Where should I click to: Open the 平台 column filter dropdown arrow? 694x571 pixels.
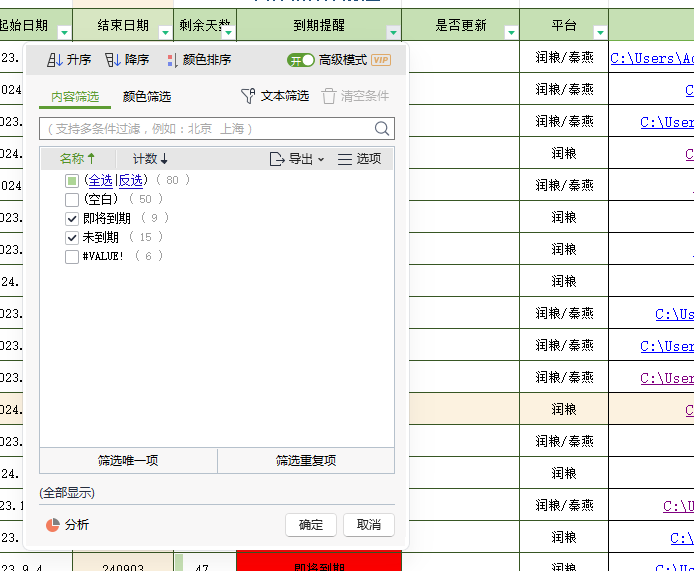(600, 33)
